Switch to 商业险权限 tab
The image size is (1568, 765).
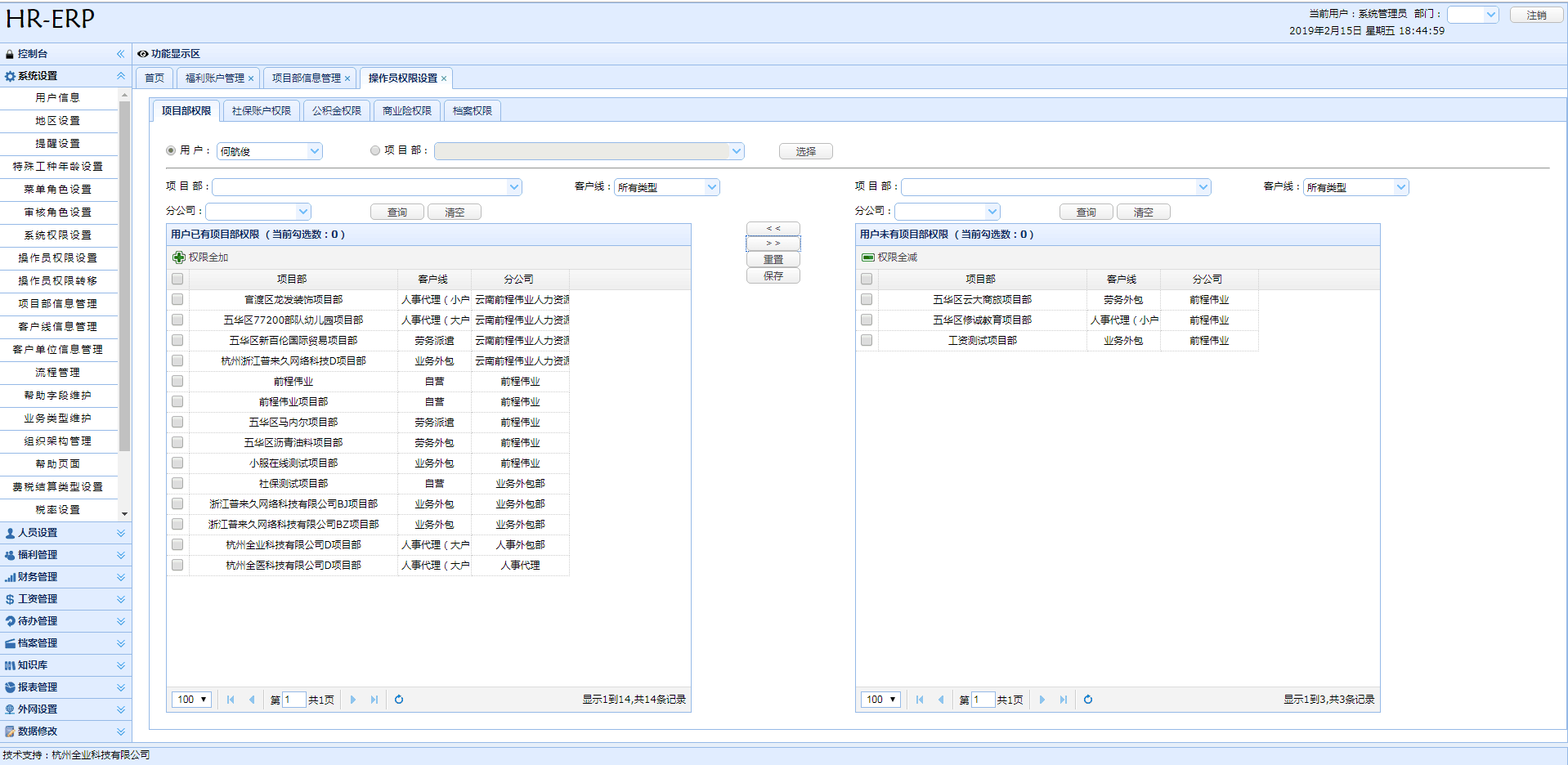[x=407, y=111]
